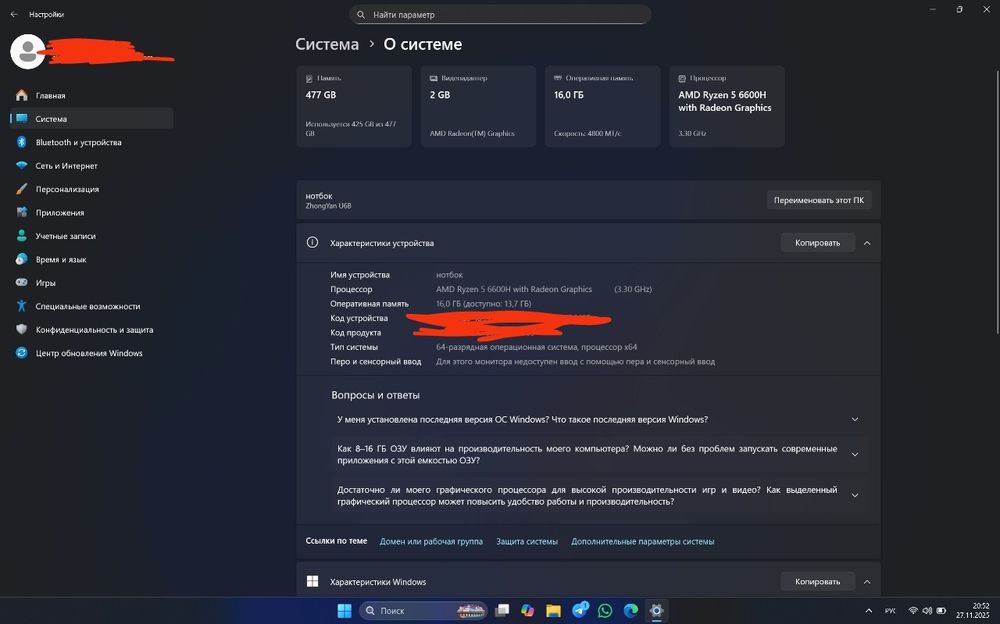Copy Windows specifications with Копировать button
Screen dimensions: 1000x624
[x=818, y=582]
